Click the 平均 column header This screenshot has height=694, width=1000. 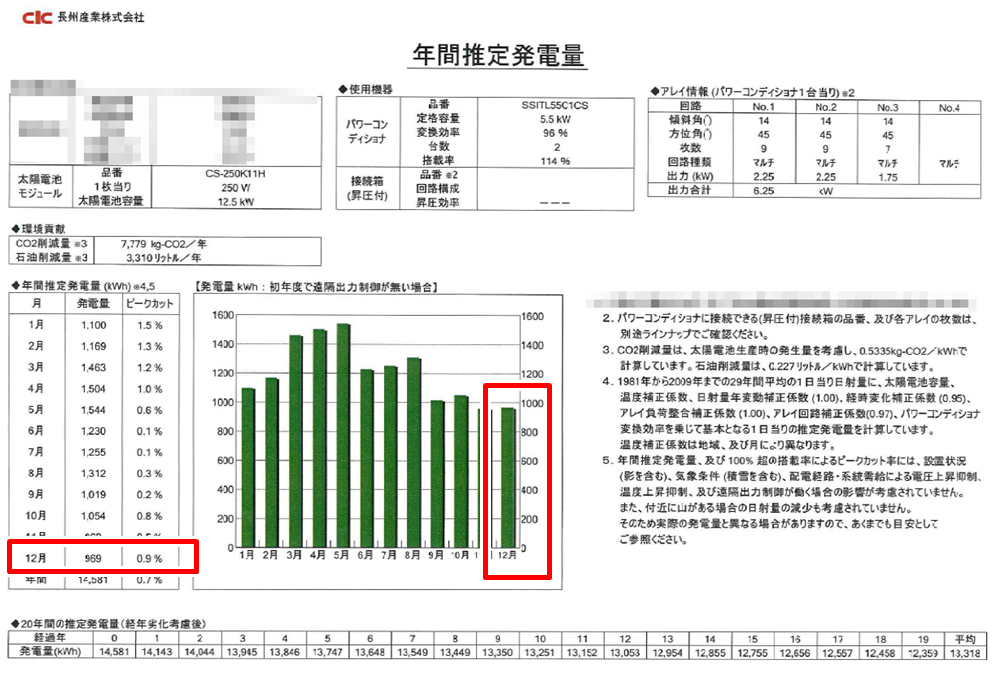coord(965,639)
